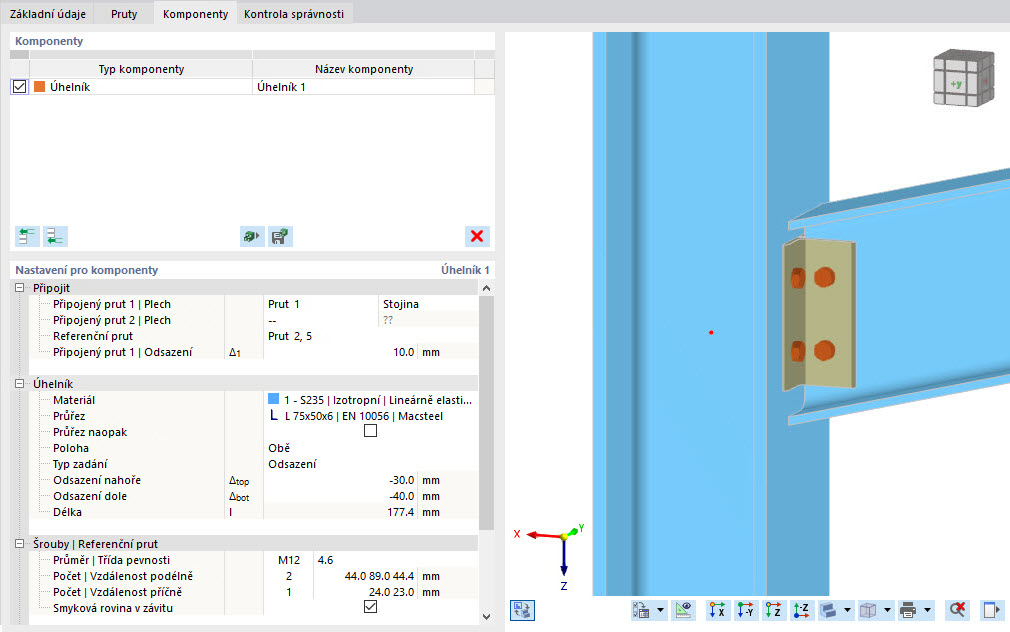Screen dimensions: 1010x632
Task: Open dropdown arrow next to display settings
Action: (x=660, y=609)
